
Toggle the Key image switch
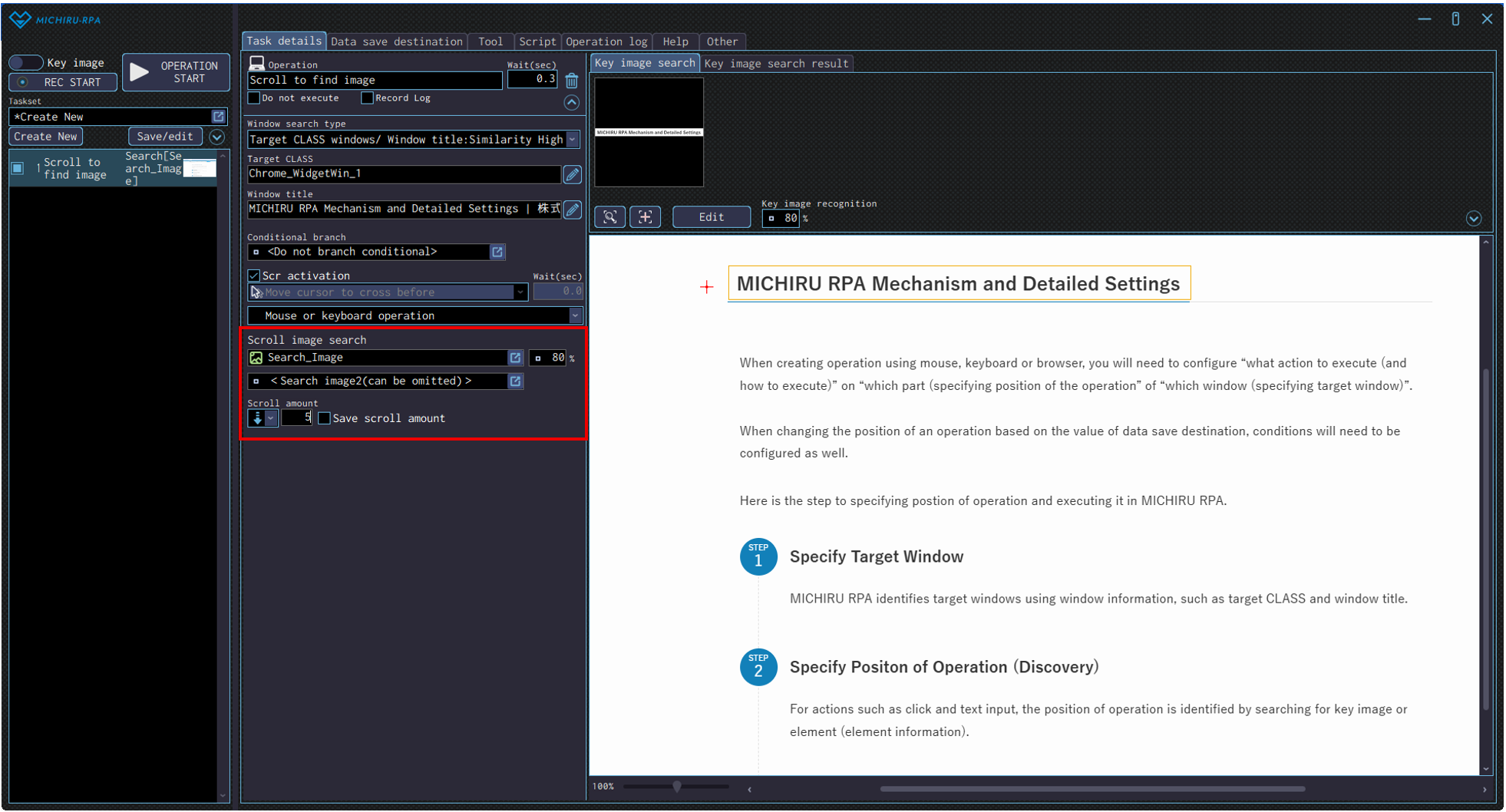coord(25,63)
